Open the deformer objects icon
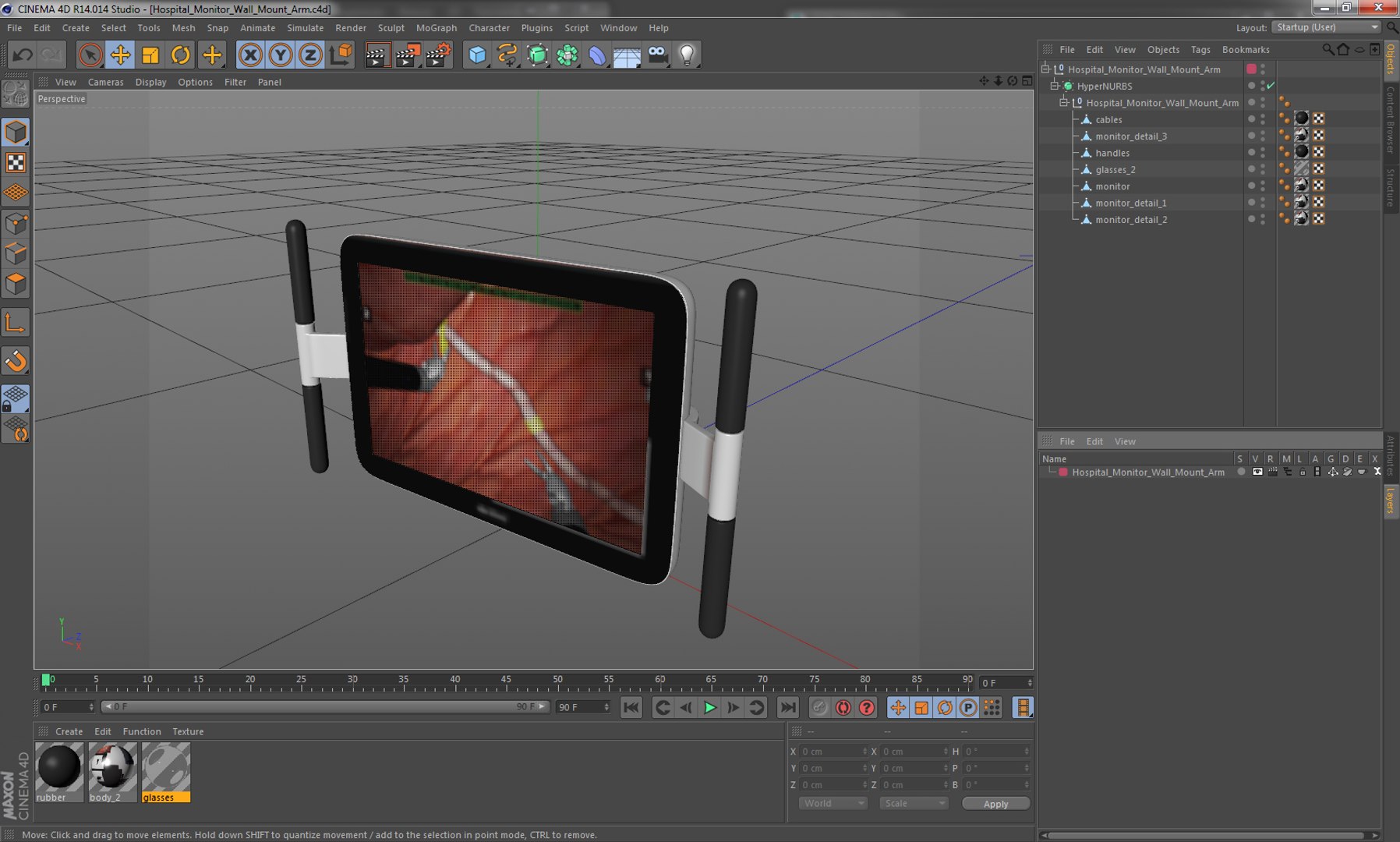 (x=597, y=55)
